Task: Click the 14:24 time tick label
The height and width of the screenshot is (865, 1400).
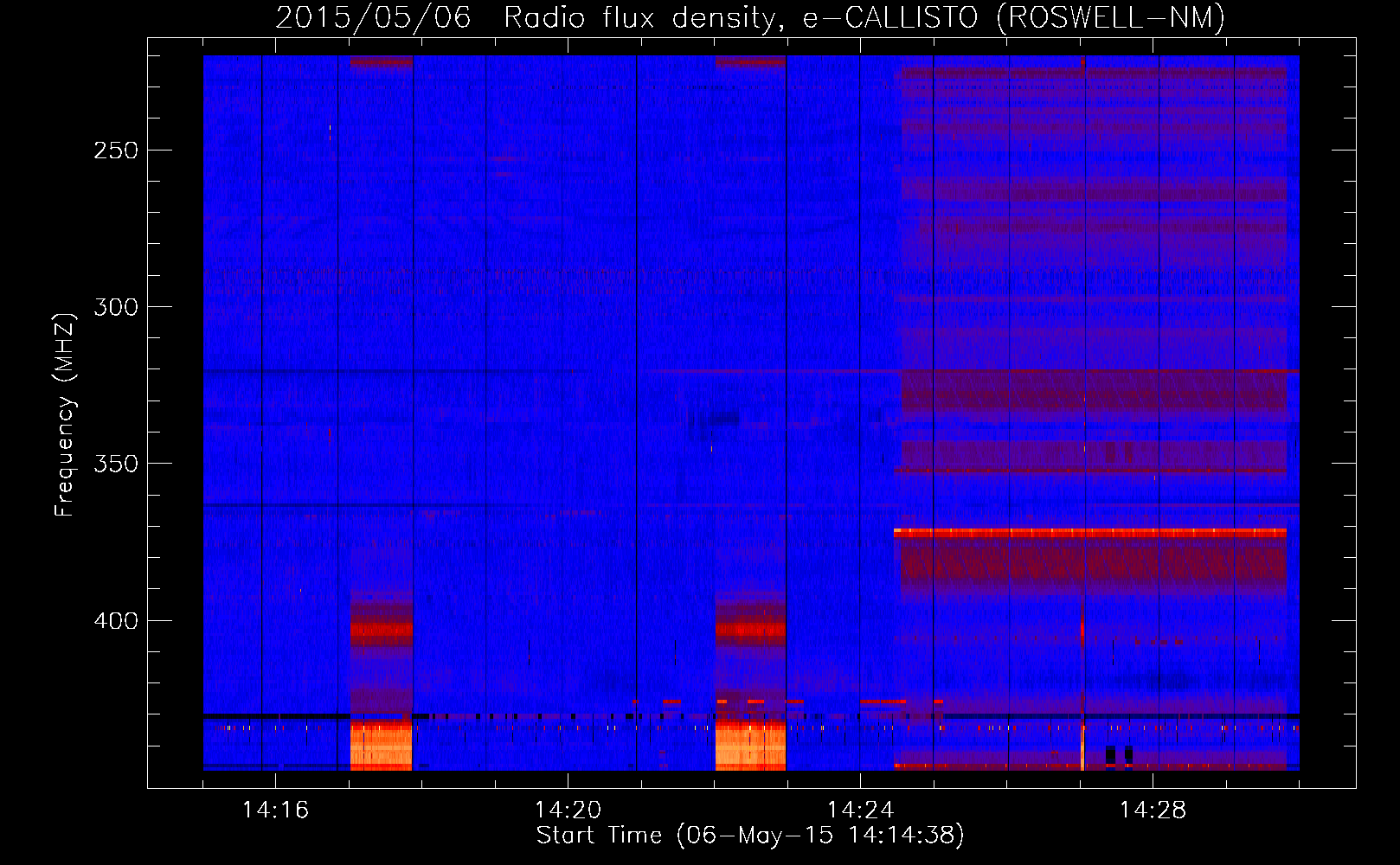Action: pos(860,810)
